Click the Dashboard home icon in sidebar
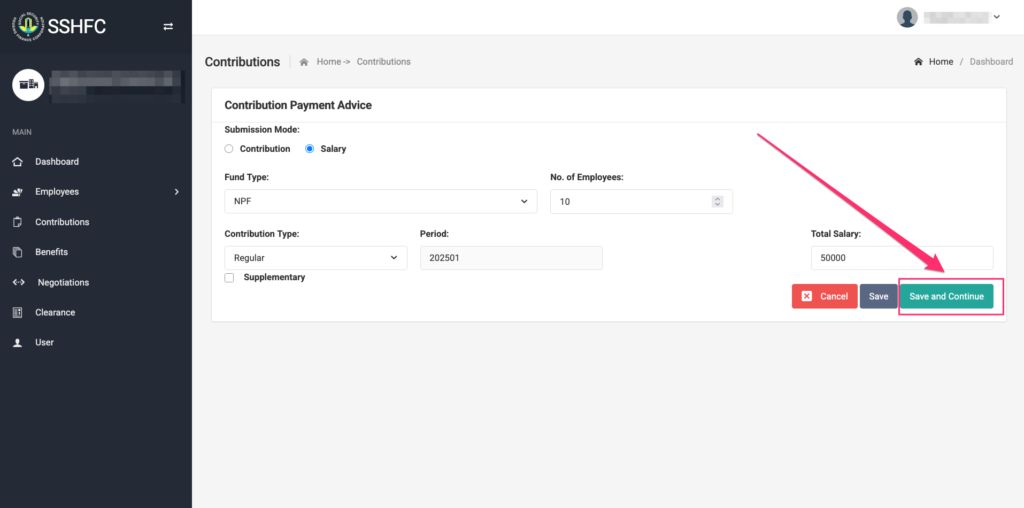The width and height of the screenshot is (1024, 508). pyautogui.click(x=17, y=162)
